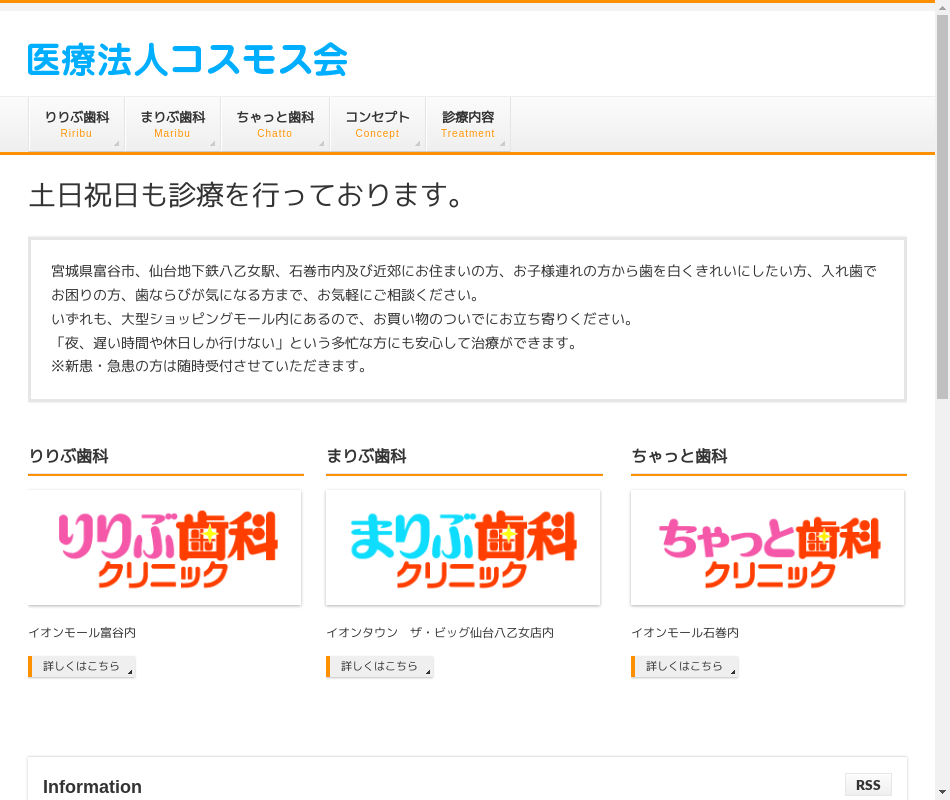950x800 pixels.
Task: Click 詳しくはこちら under ザ・ビッグ仙台八乙女店内
Action: tap(380, 667)
